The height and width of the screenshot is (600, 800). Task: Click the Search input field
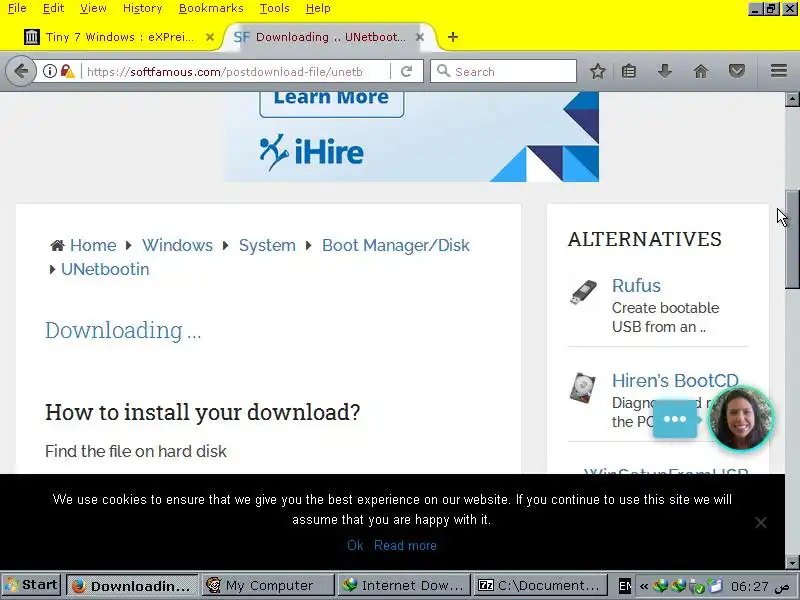[x=503, y=71]
